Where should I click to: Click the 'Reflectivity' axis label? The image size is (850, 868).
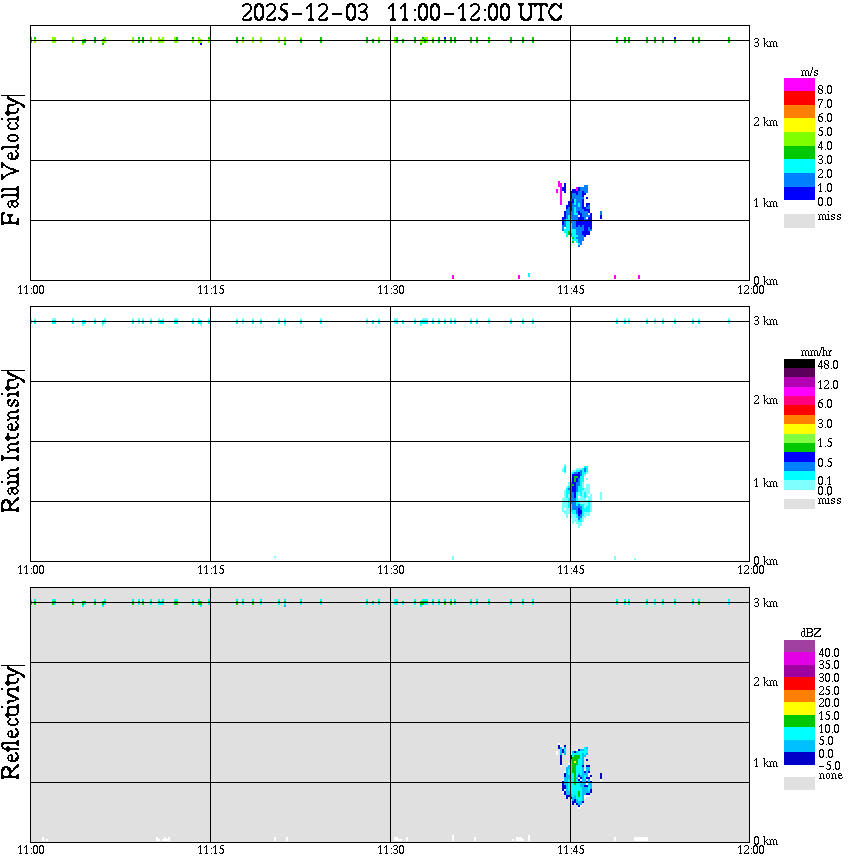11,722
